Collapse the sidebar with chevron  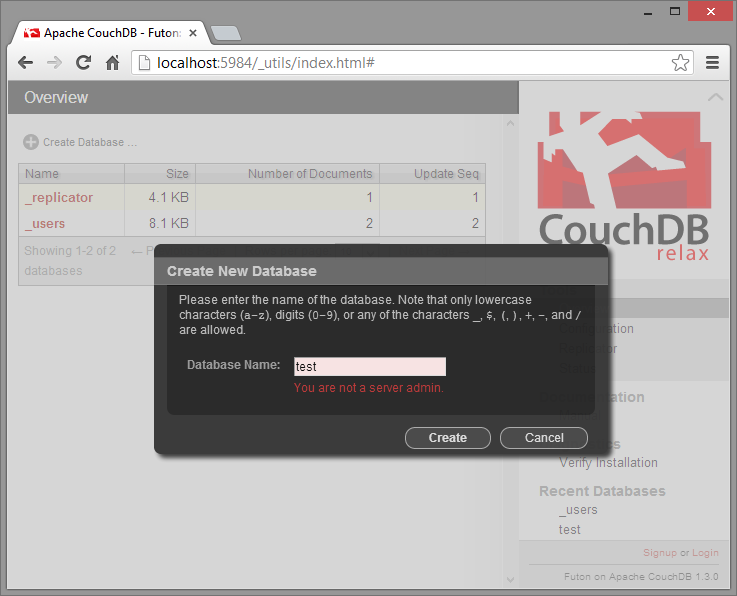pyautogui.click(x=715, y=97)
